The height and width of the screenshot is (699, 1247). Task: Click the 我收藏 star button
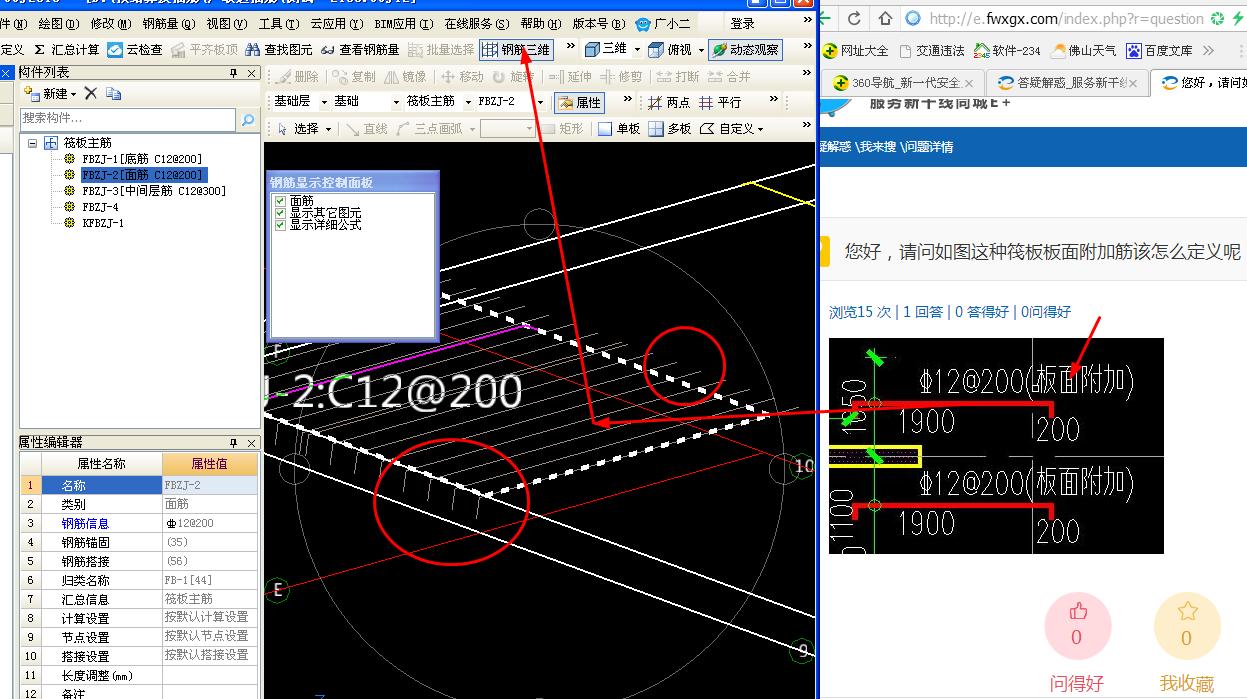(x=1187, y=627)
